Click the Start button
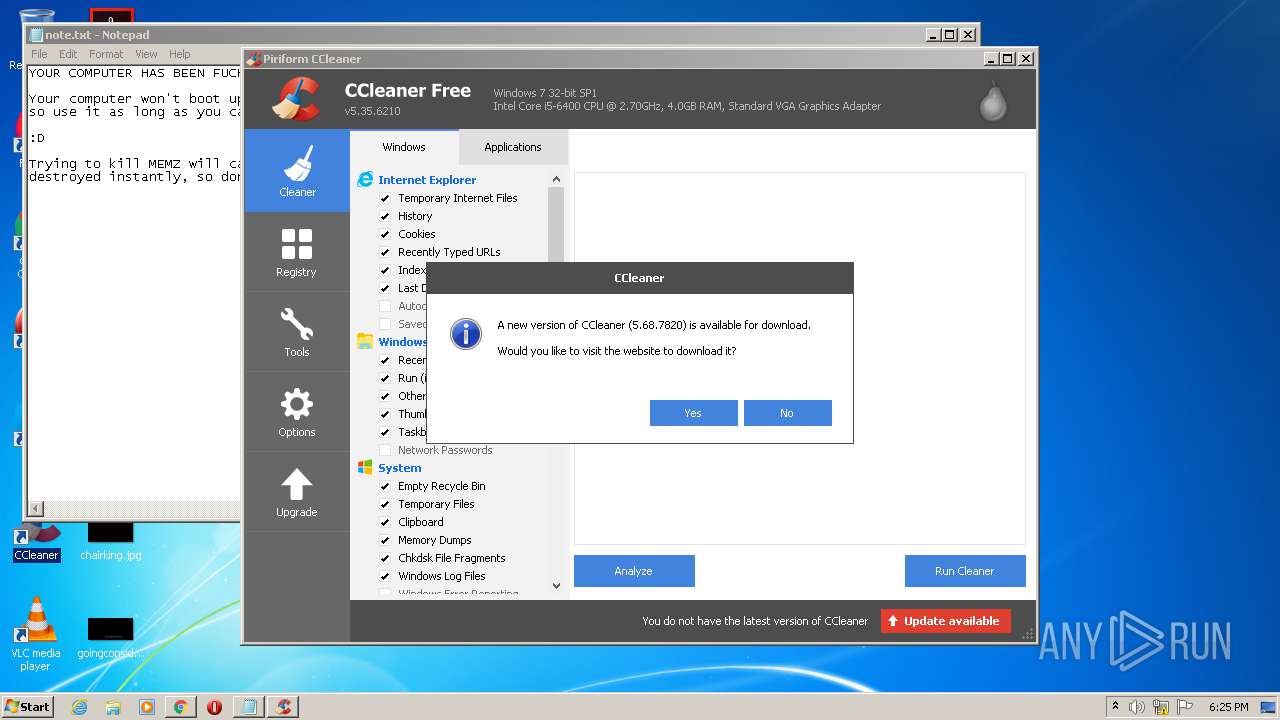 [x=28, y=707]
